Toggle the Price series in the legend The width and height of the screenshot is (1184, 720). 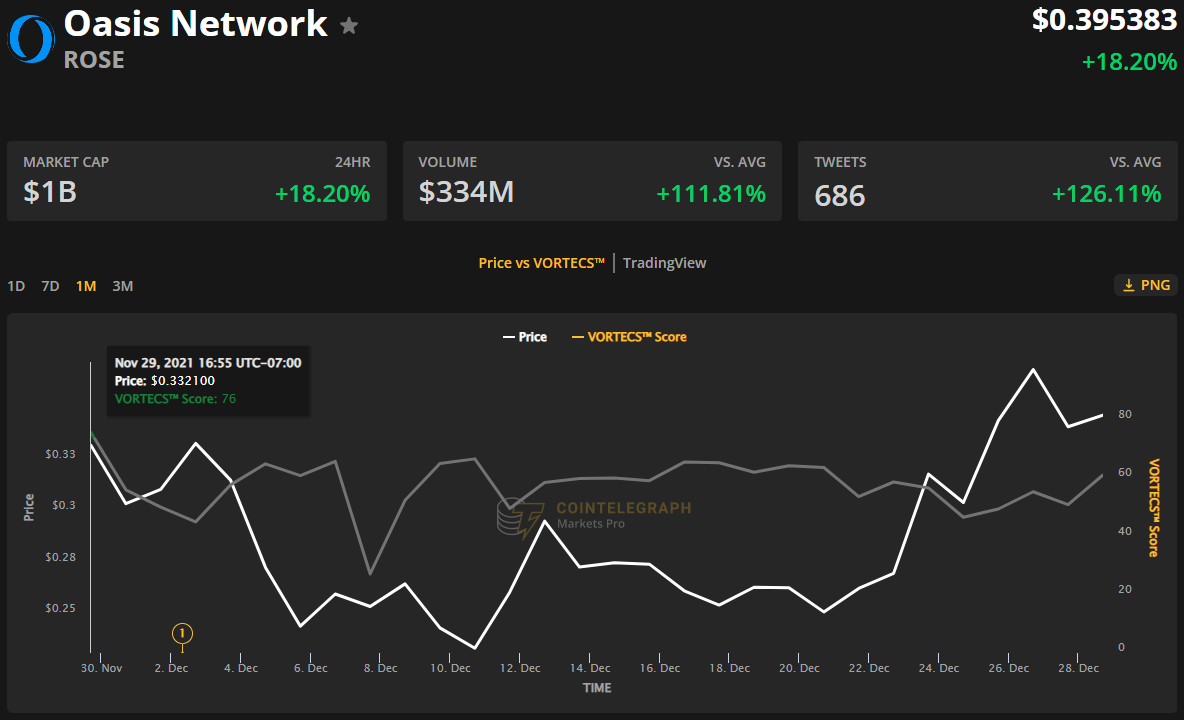(524, 337)
